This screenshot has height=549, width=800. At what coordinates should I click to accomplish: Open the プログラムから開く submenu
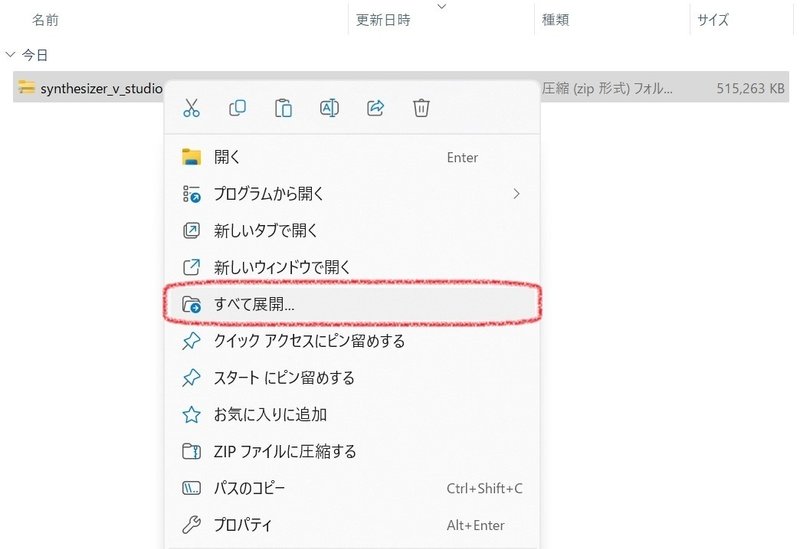352,194
